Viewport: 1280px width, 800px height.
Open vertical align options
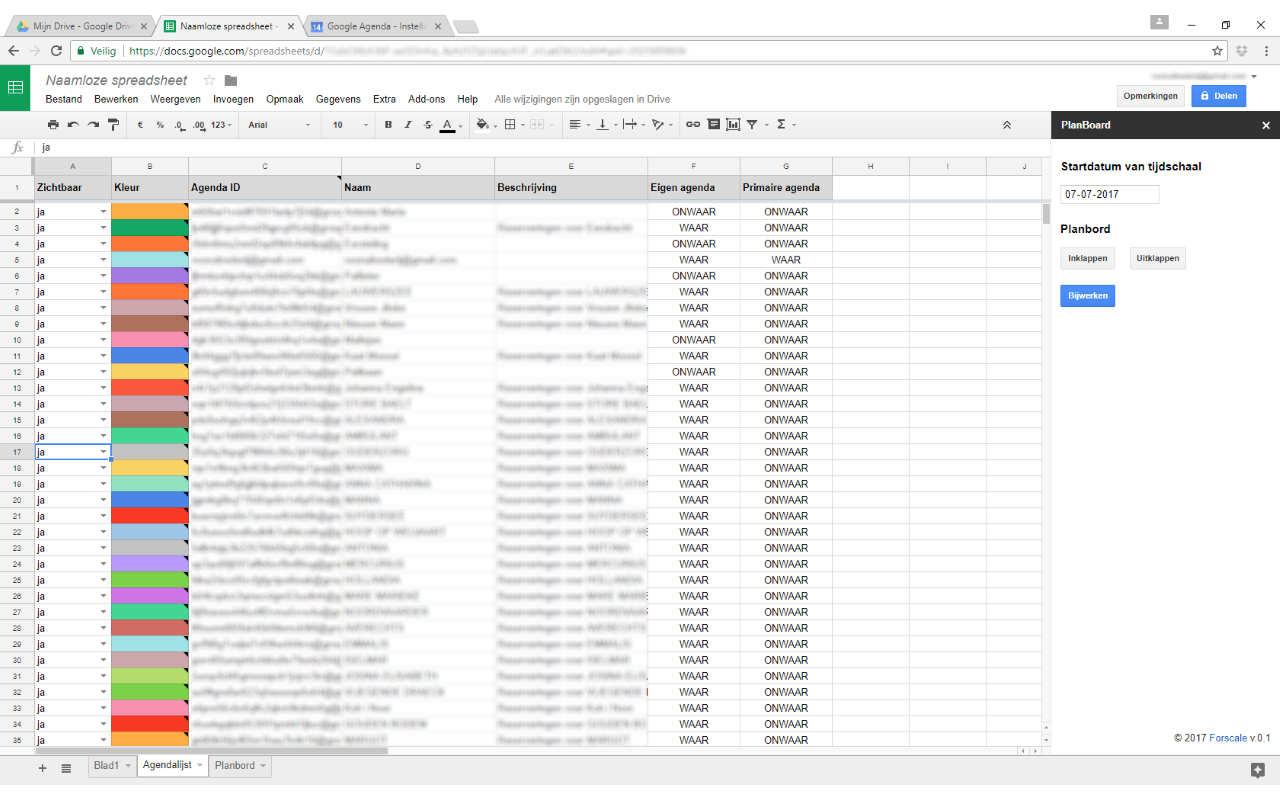[x=605, y=125]
